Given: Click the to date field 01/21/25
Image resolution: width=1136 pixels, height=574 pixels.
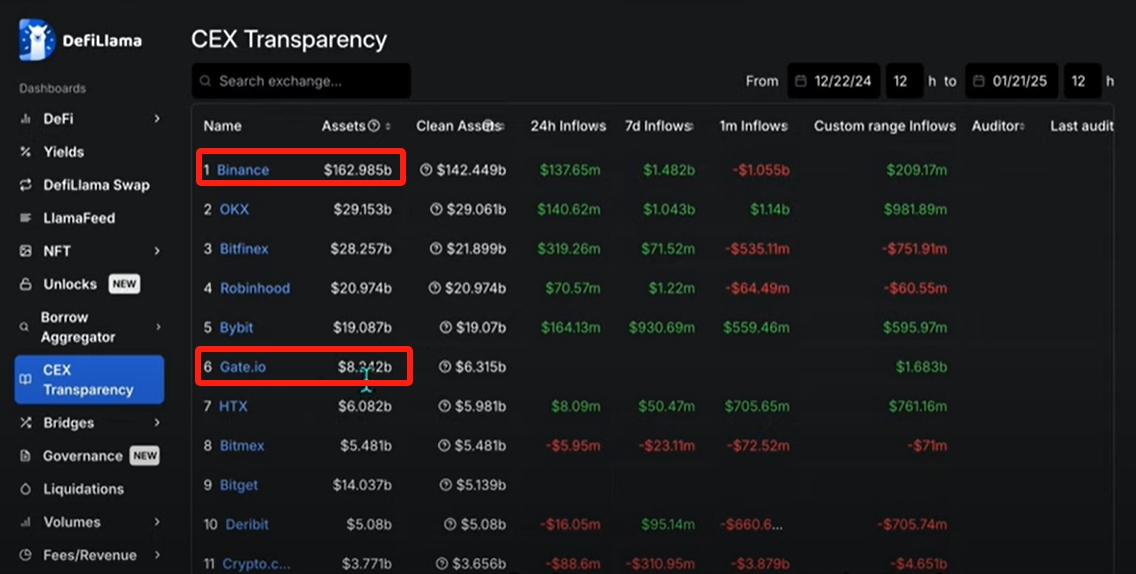Looking at the screenshot, I should coord(1012,81).
